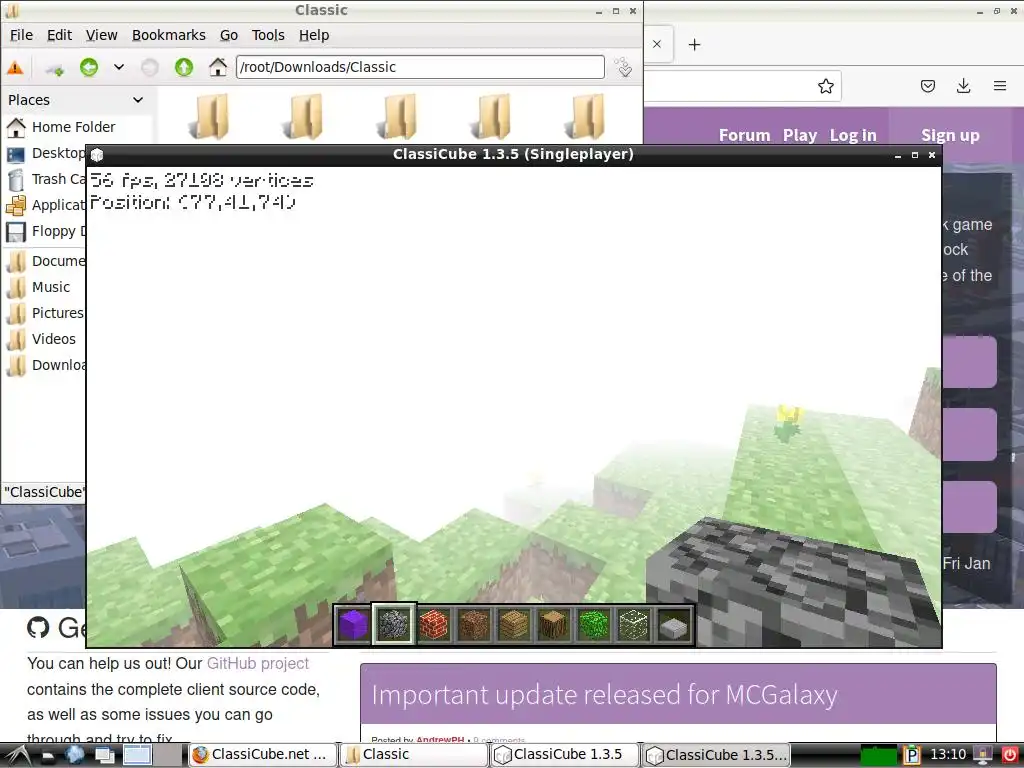Image resolution: width=1024 pixels, height=768 pixels.
Task: Open Important update released for MCGalaxy post
Action: (x=605, y=695)
